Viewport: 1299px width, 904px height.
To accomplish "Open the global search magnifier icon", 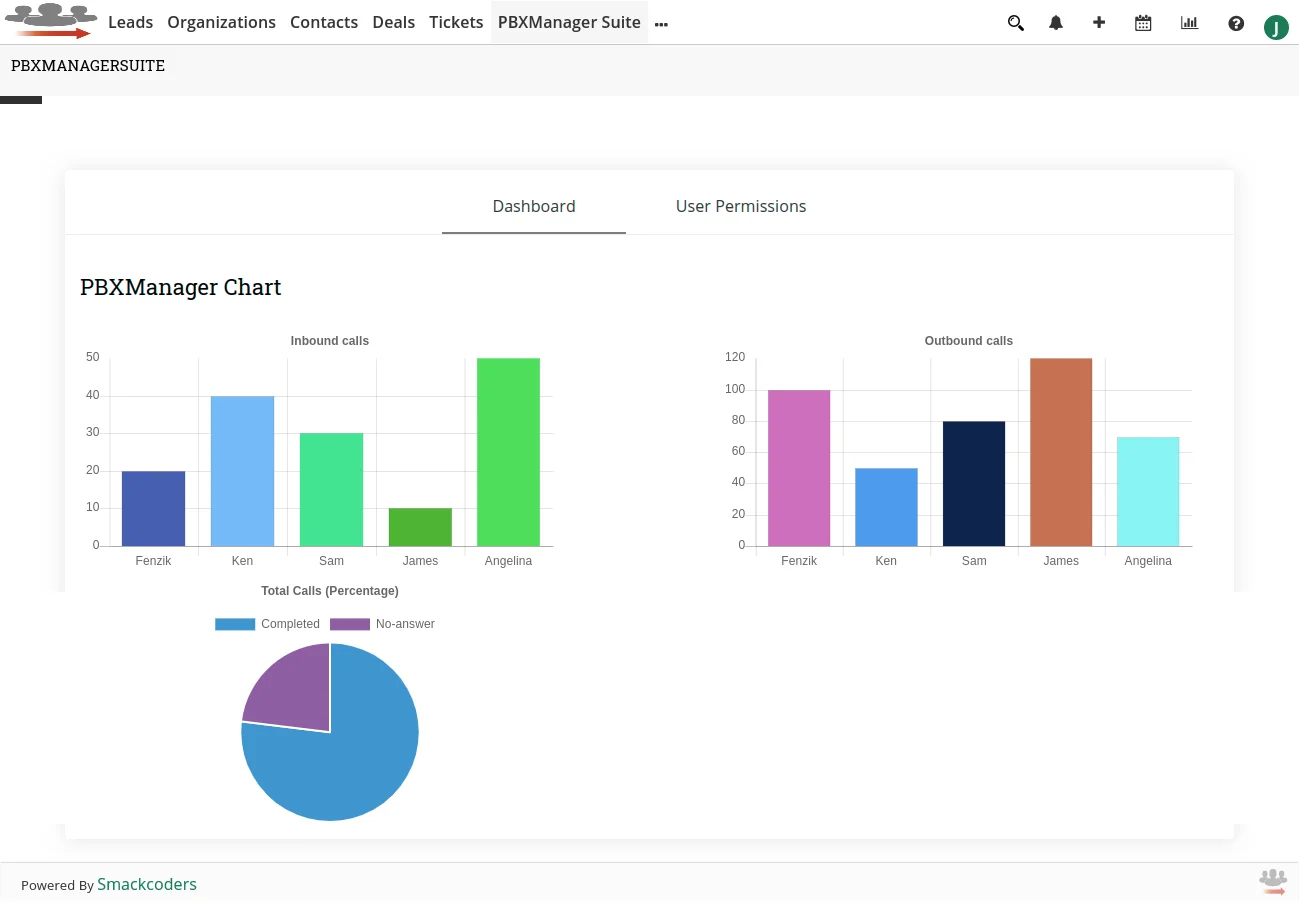I will [x=1015, y=22].
